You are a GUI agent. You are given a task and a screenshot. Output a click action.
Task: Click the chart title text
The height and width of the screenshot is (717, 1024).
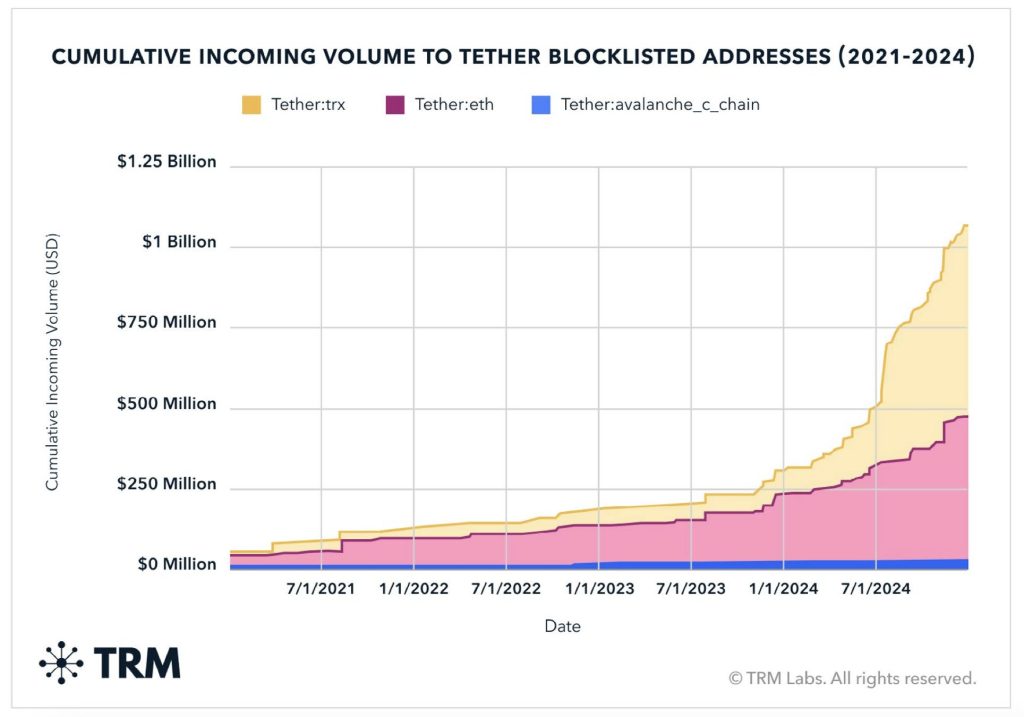click(x=513, y=56)
